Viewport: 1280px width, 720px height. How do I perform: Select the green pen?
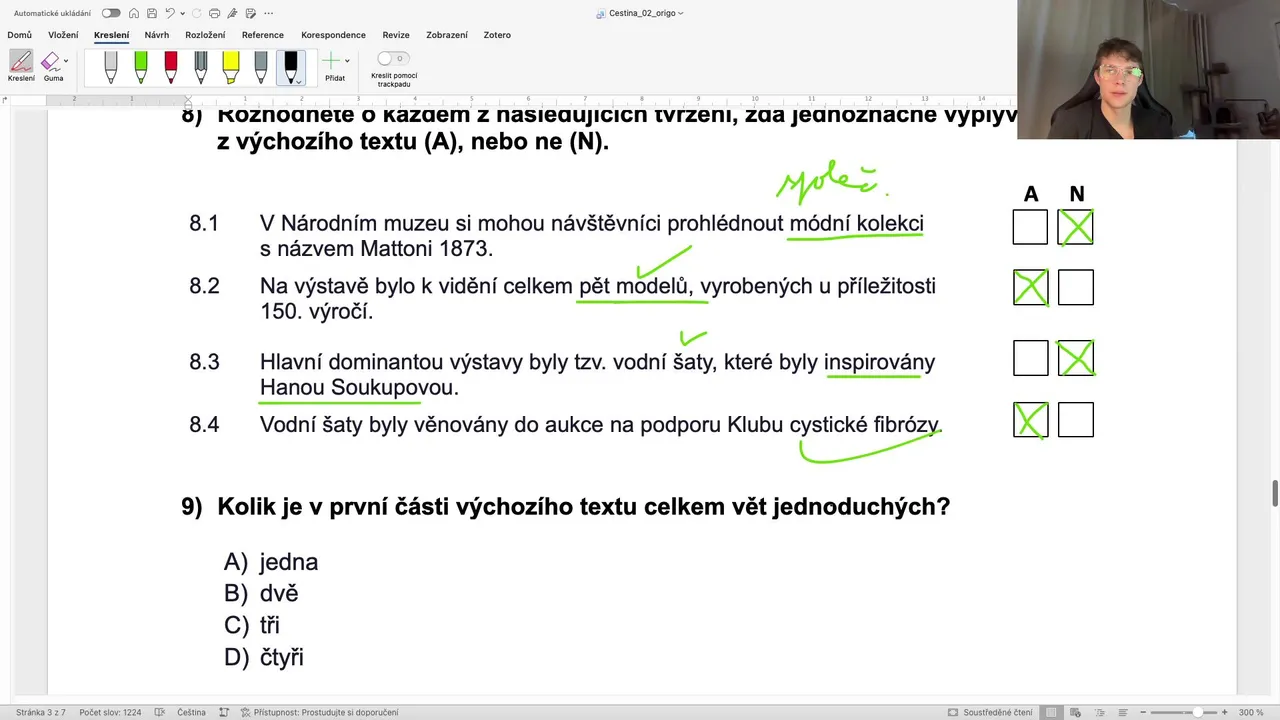tap(141, 68)
